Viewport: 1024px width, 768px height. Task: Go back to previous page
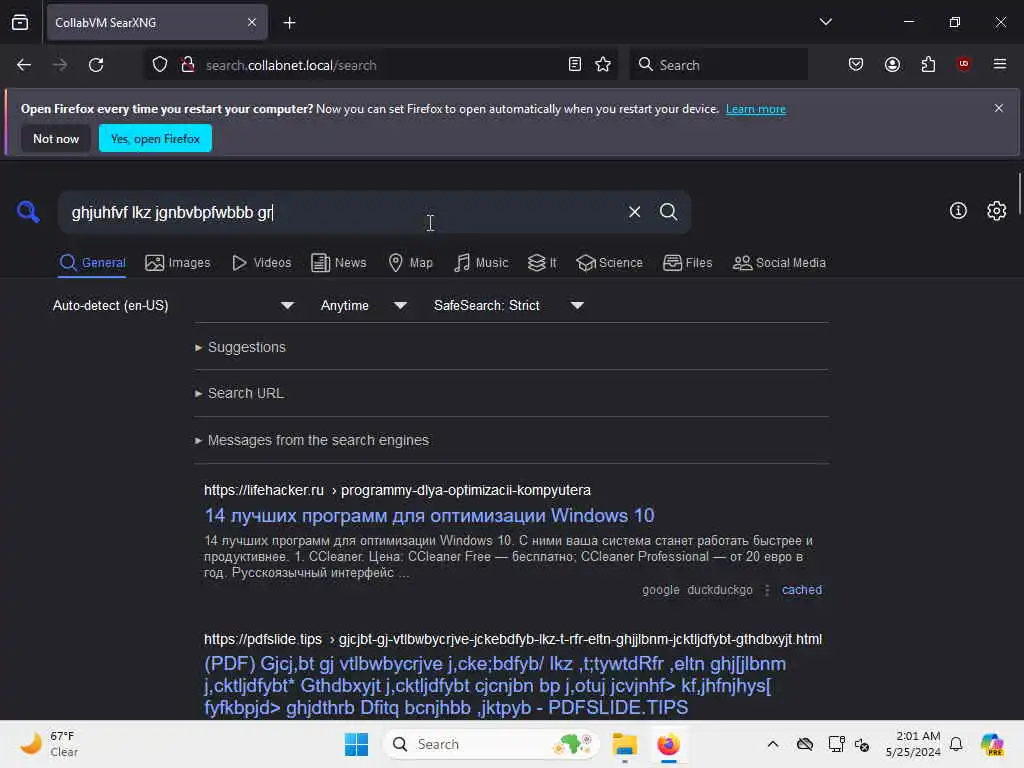pos(24,65)
